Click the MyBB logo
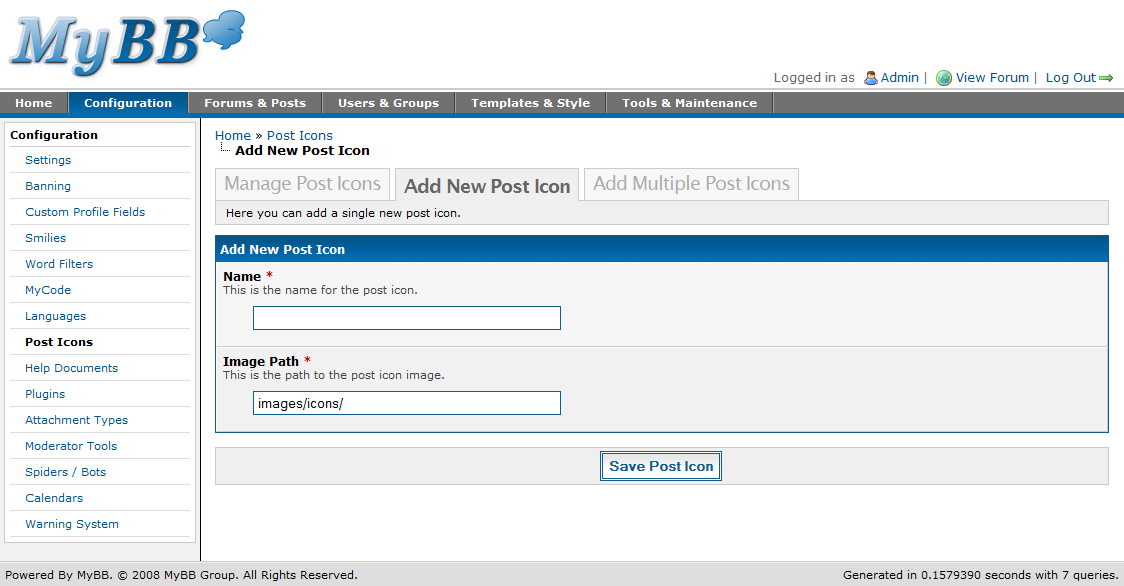Viewport: 1124px width, 586px height. point(125,44)
